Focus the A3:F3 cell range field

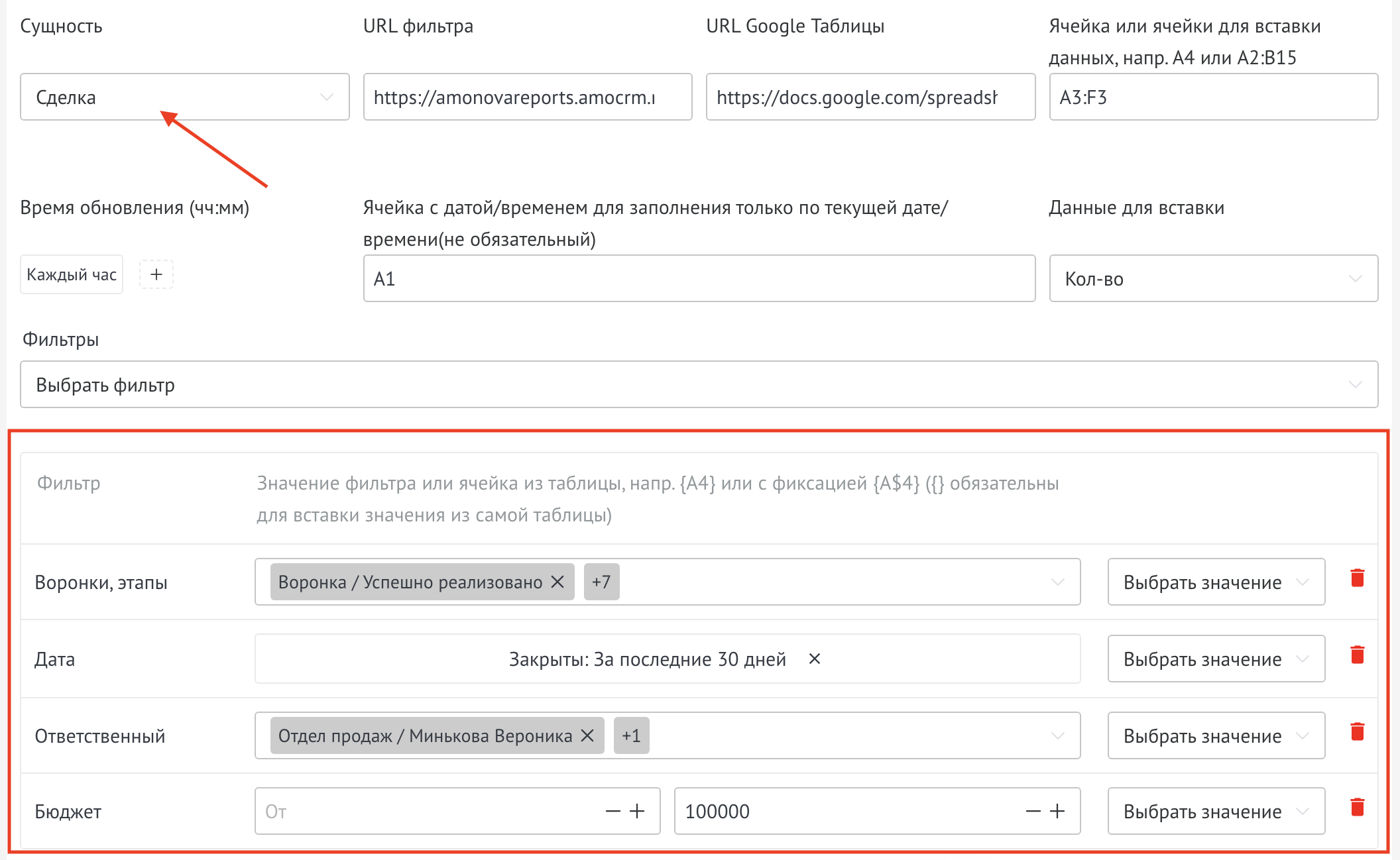coord(1213,97)
